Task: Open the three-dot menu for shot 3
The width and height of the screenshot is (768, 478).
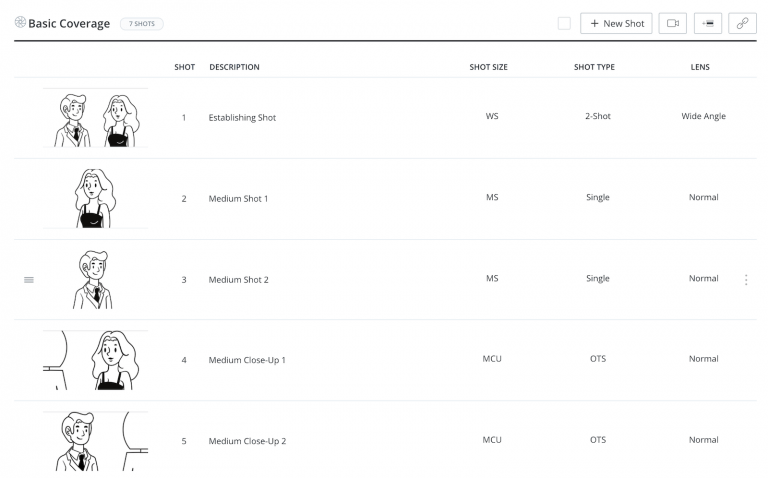Action: (746, 280)
